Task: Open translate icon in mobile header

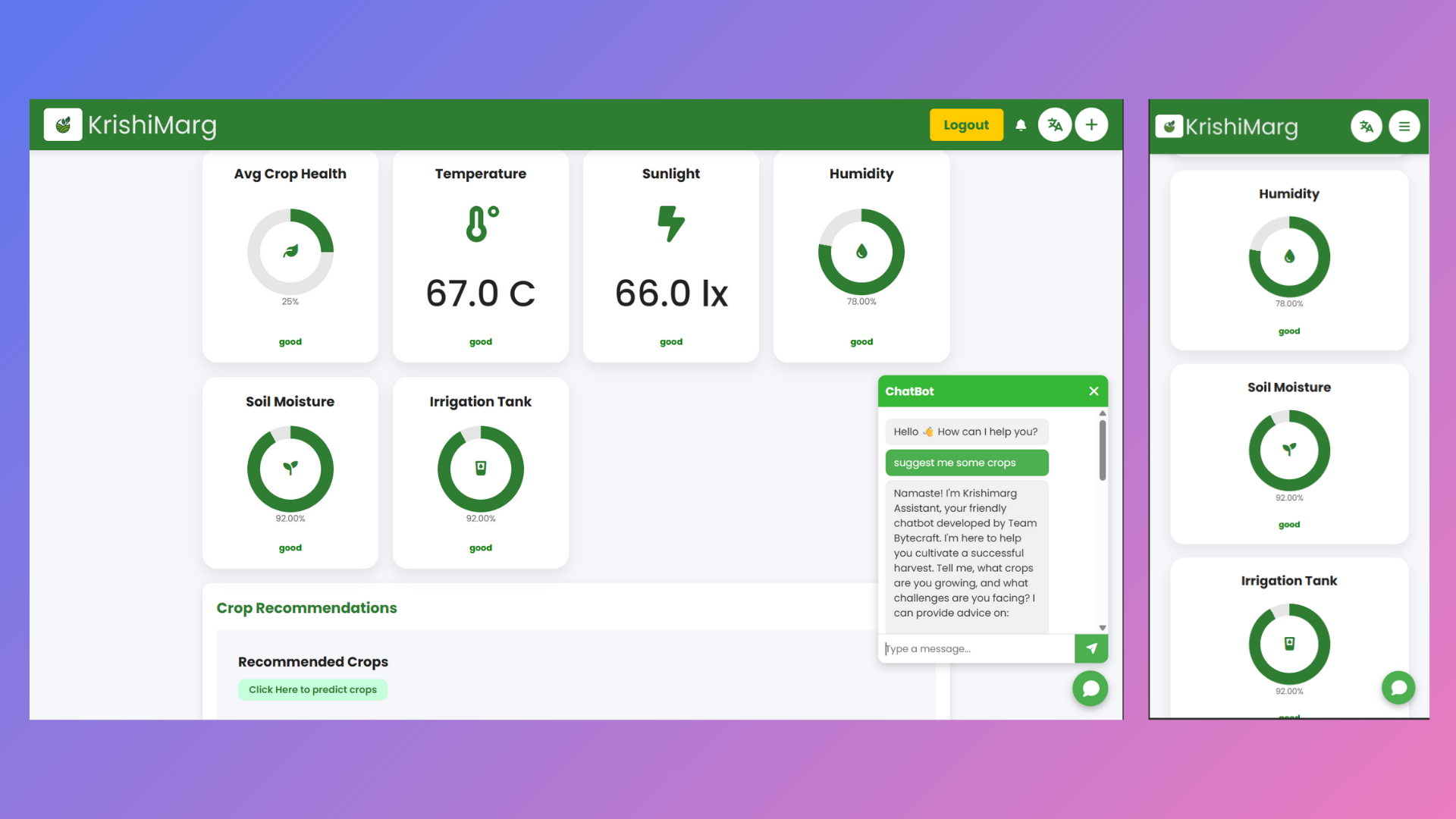Action: [1367, 127]
